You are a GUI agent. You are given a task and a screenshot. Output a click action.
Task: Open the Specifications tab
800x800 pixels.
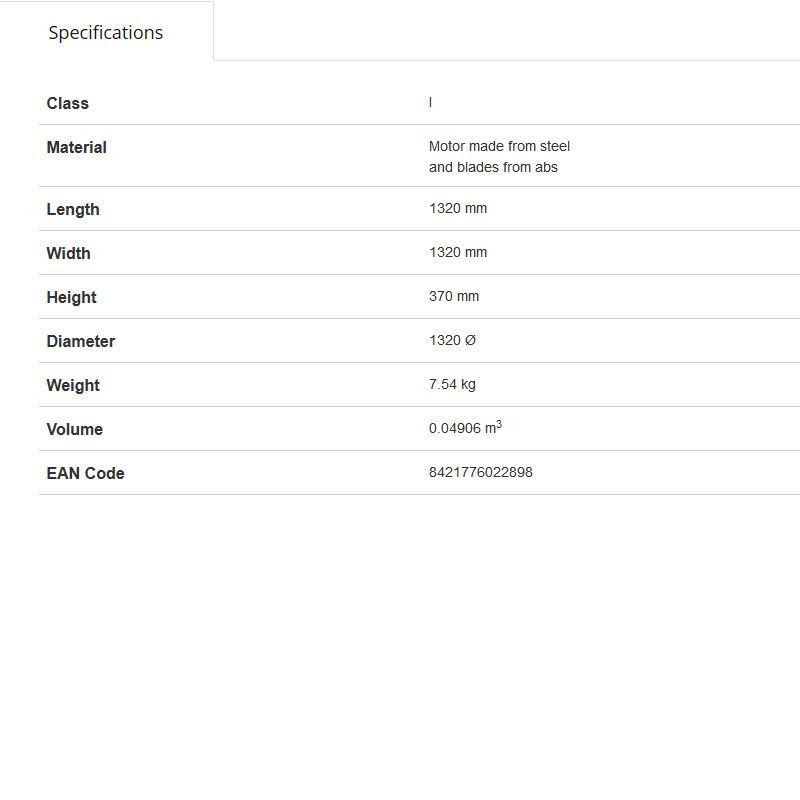(106, 32)
